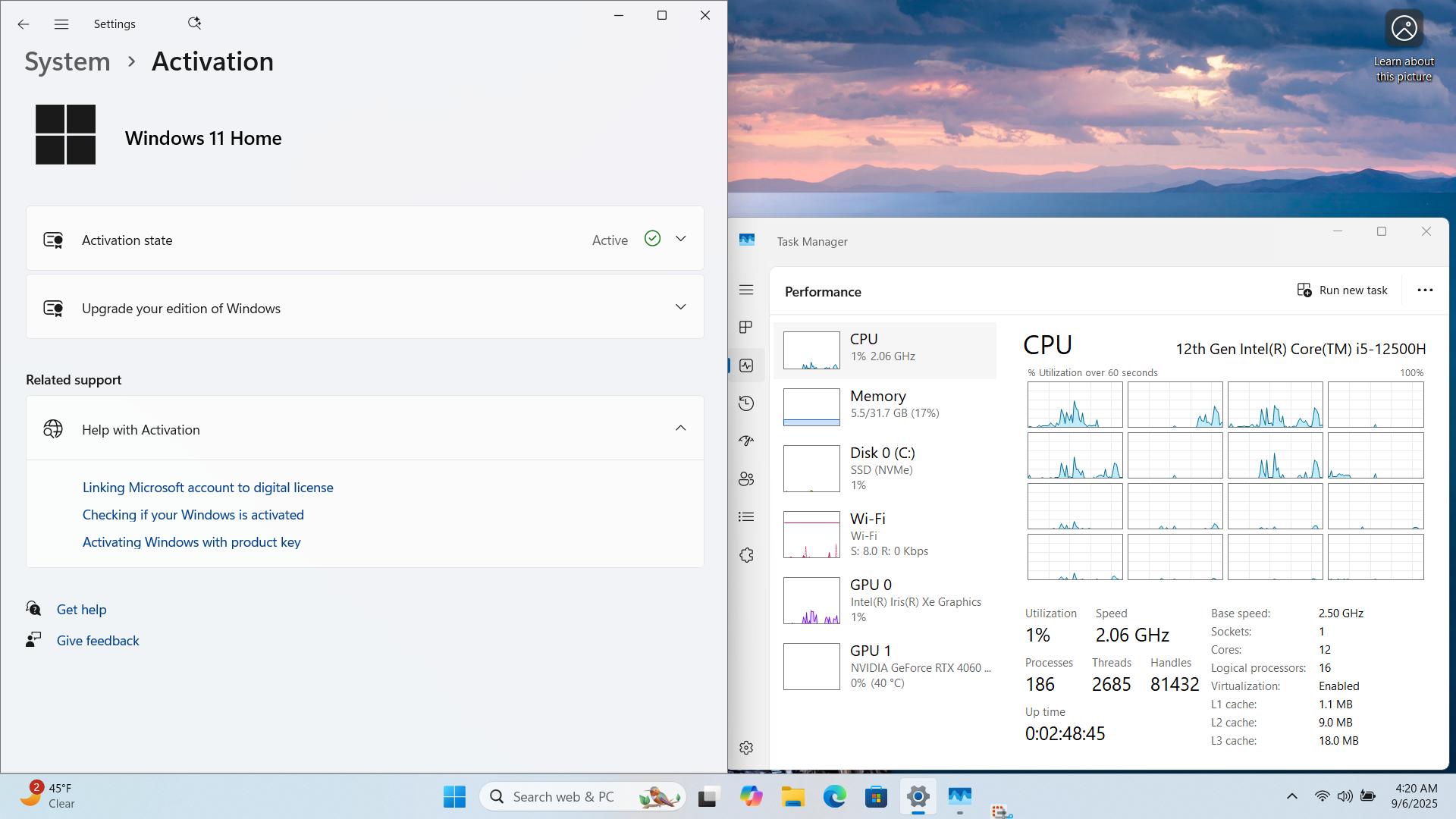Click the 12th Gen Intel Core i5-12500H name
The image size is (1456, 819).
[x=1301, y=349]
